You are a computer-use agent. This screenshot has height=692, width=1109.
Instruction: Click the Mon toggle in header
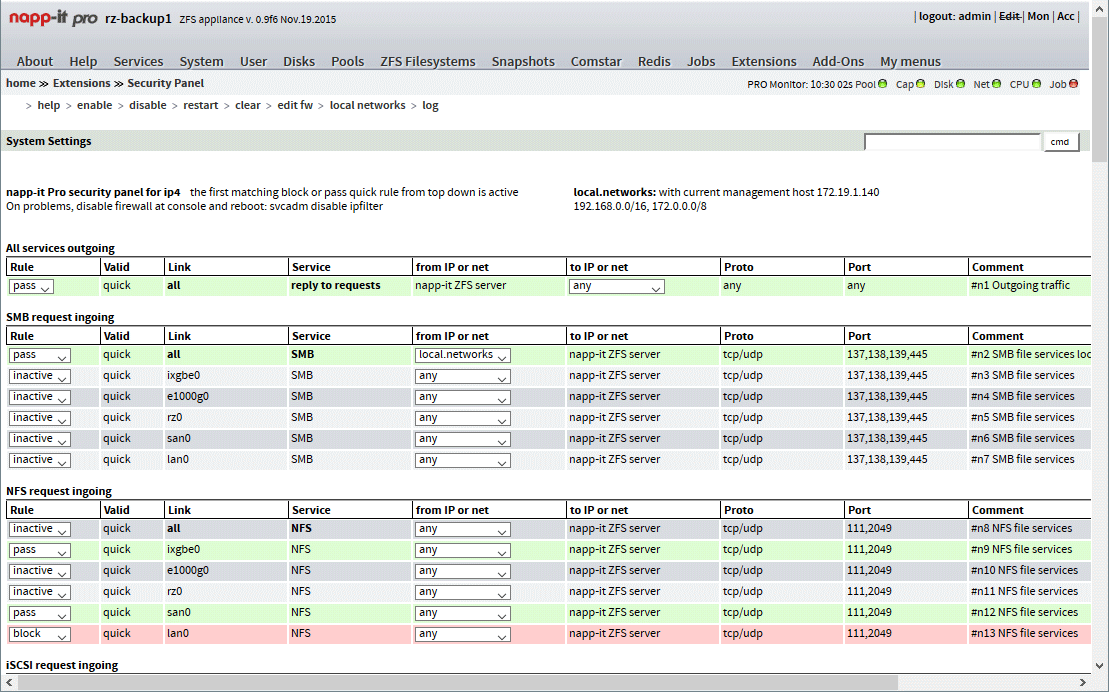[1038, 16]
